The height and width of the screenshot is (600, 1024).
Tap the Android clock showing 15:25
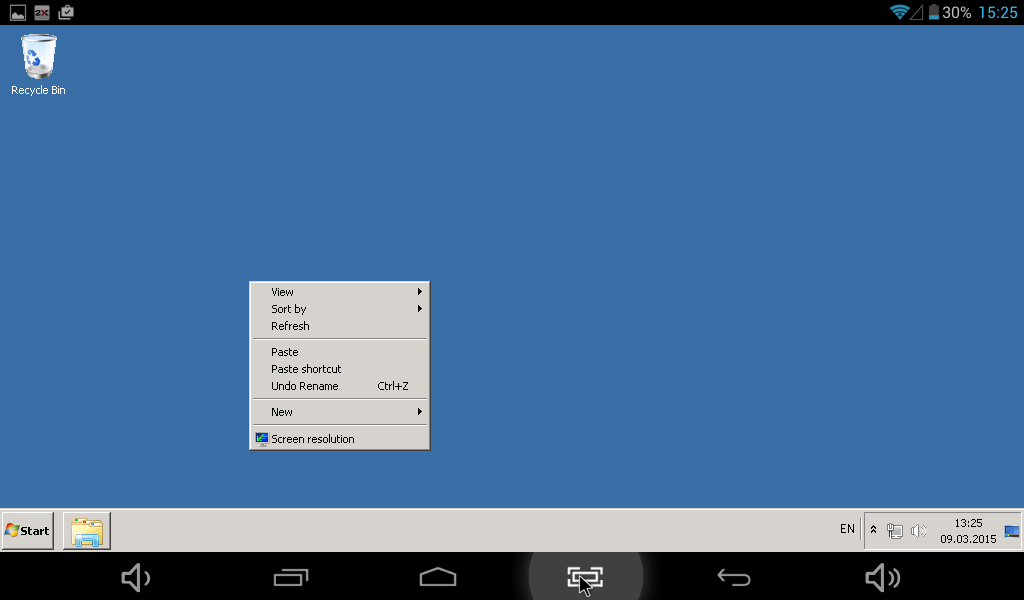click(x=997, y=12)
